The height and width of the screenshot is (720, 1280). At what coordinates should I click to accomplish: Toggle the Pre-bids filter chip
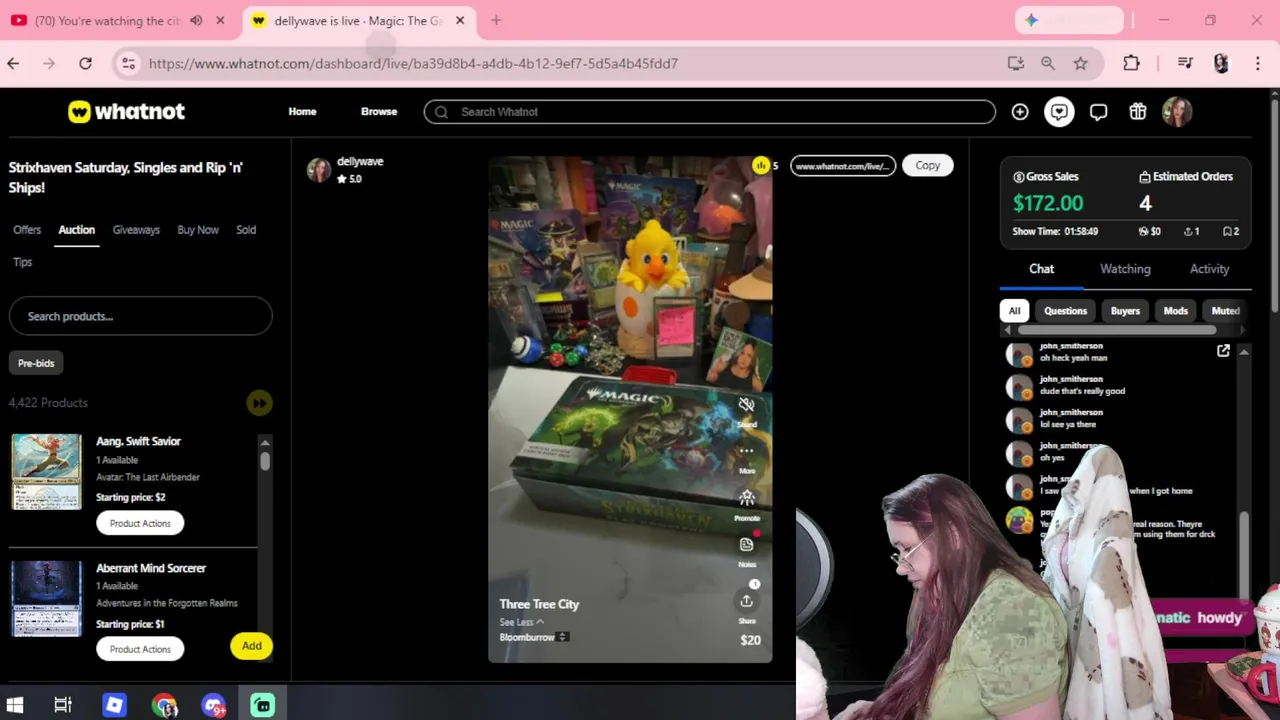pyautogui.click(x=36, y=363)
